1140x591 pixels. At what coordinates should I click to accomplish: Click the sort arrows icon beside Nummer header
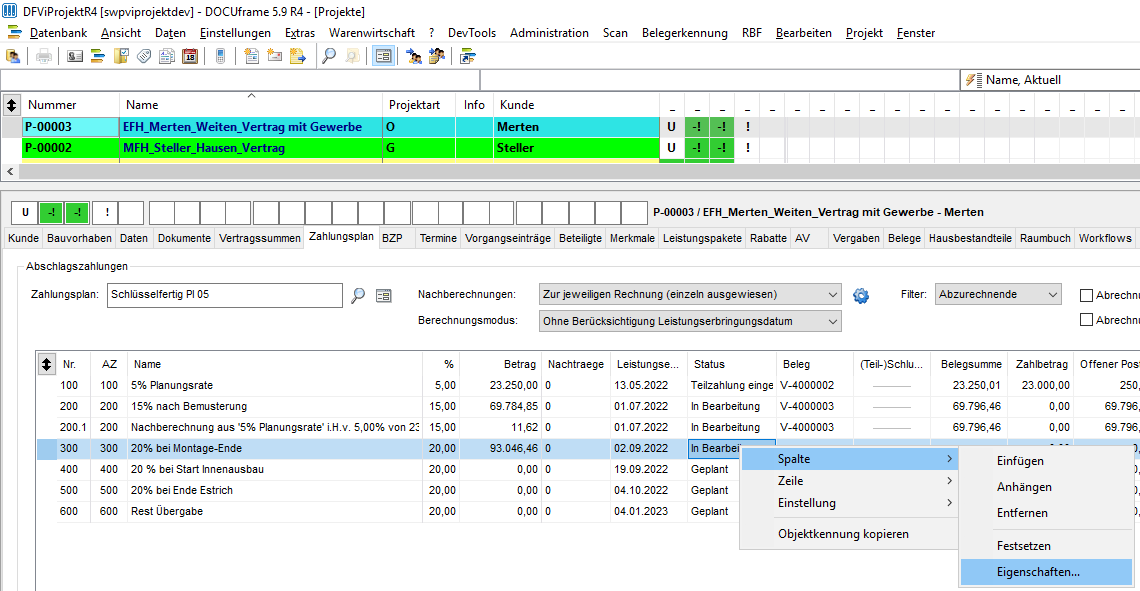coord(12,105)
